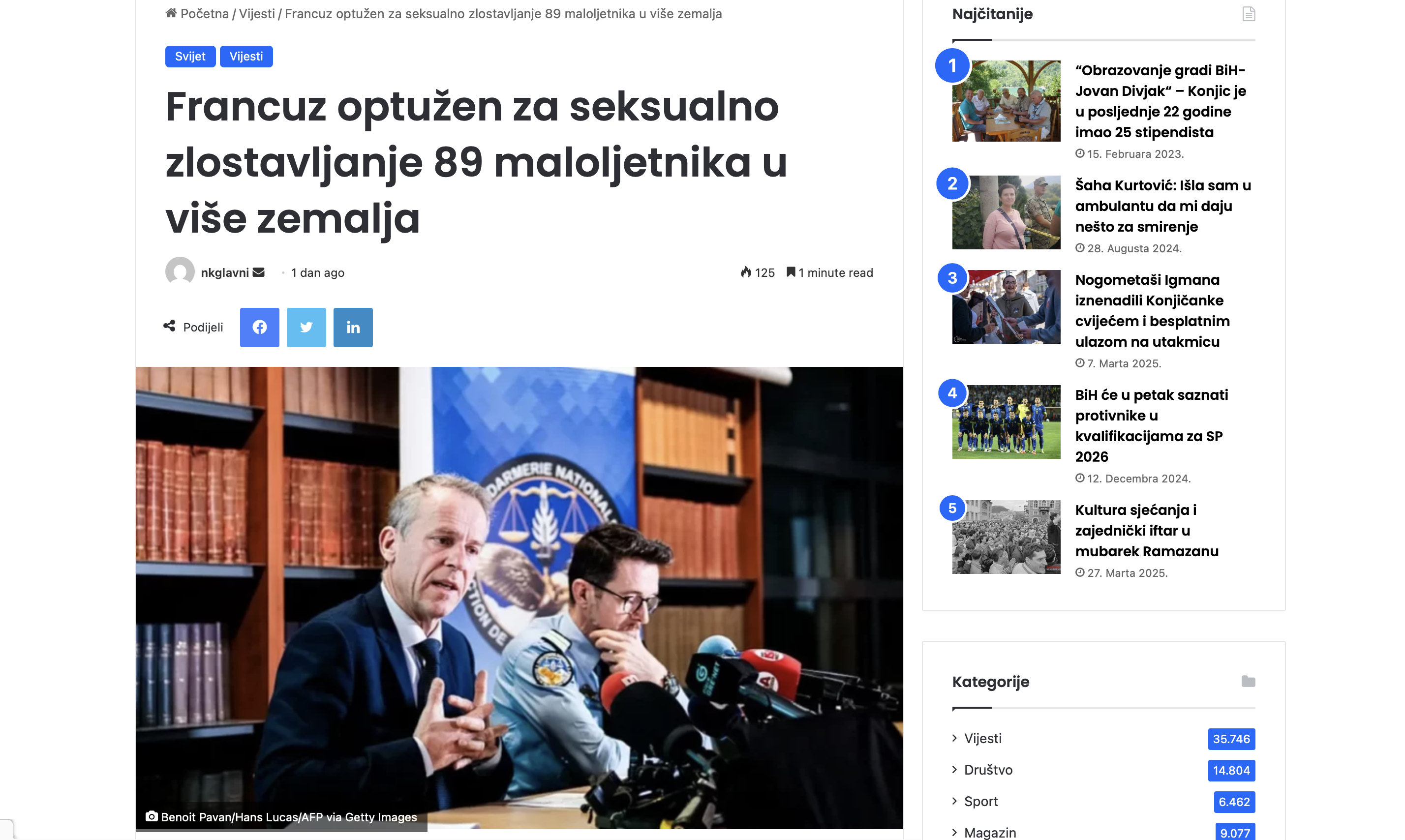Share article on Facebook
Viewport: 1405px width, 840px height.
tap(259, 327)
